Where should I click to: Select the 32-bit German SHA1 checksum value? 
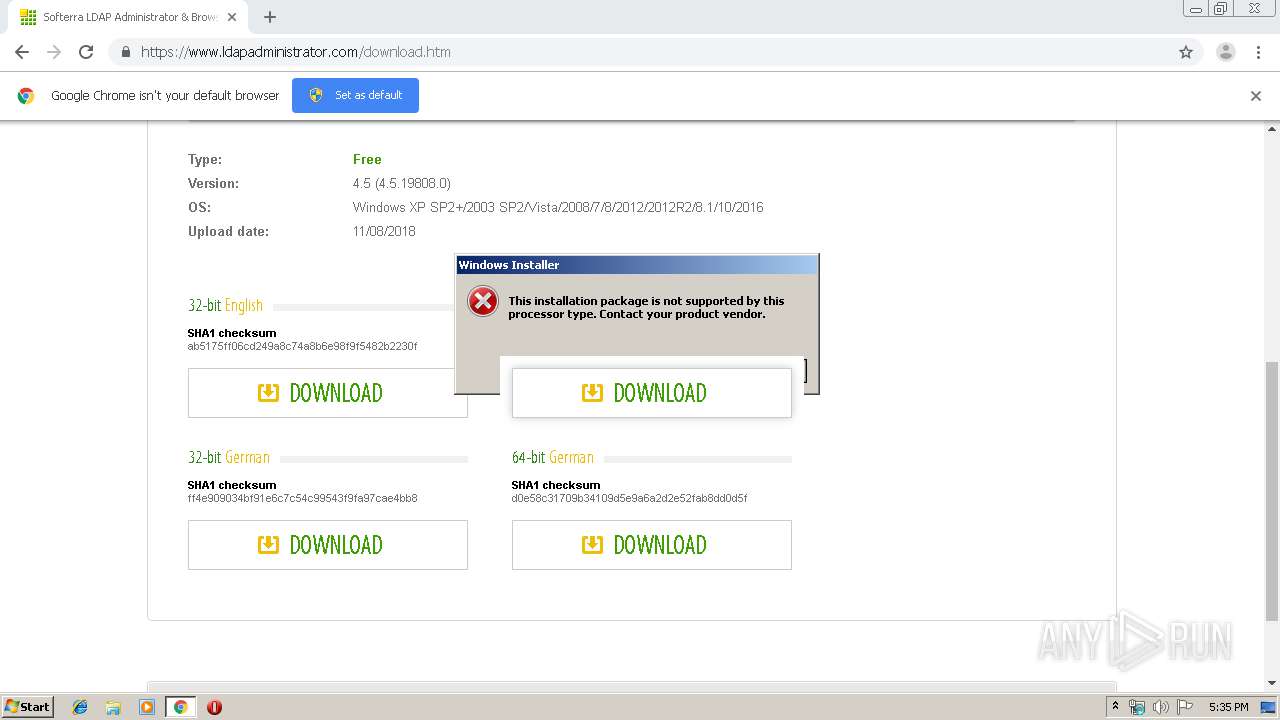tap(302, 498)
